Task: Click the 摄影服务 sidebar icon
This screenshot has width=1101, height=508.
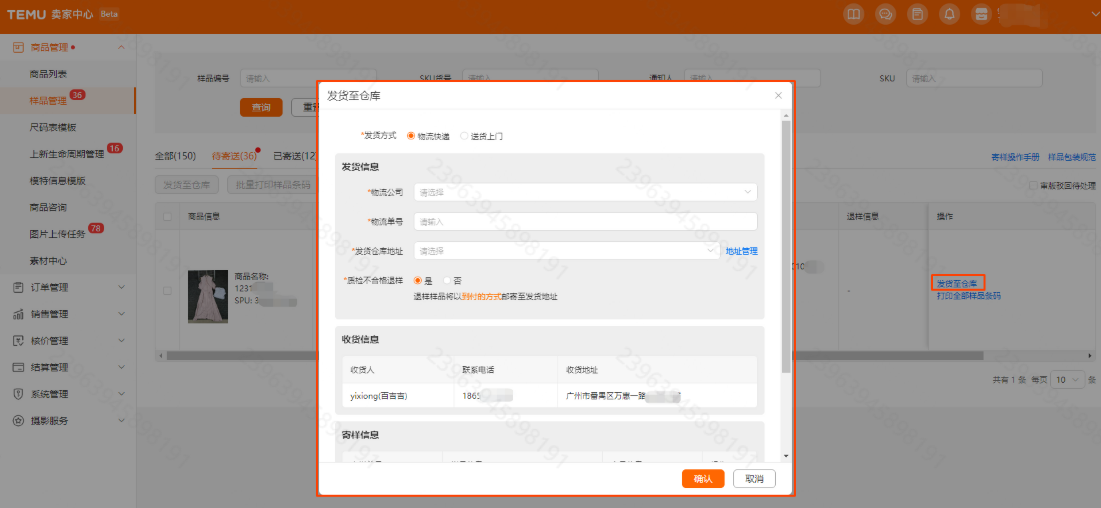Action: point(18,421)
